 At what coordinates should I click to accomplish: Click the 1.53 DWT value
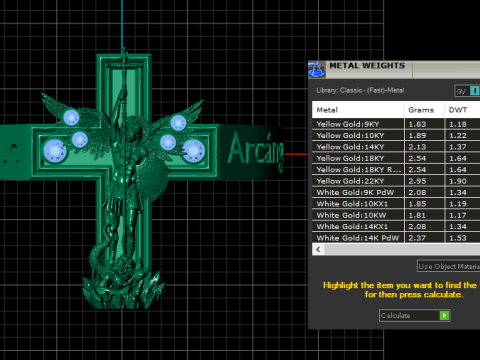coord(458,238)
